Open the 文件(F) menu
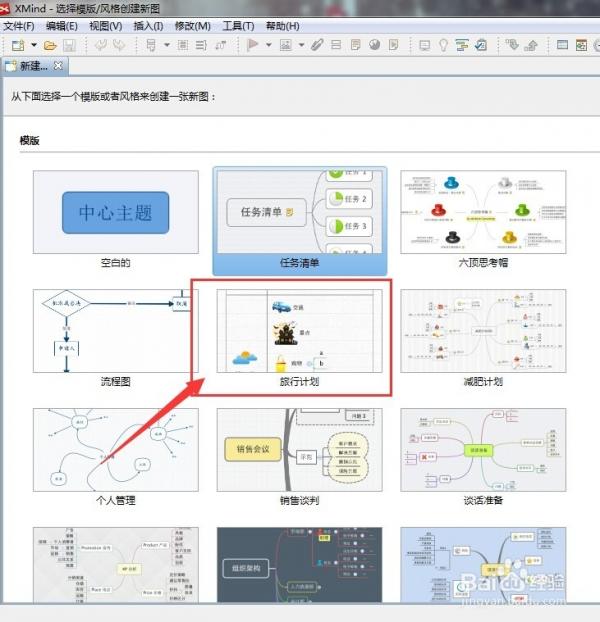The image size is (600, 622). (x=19, y=26)
